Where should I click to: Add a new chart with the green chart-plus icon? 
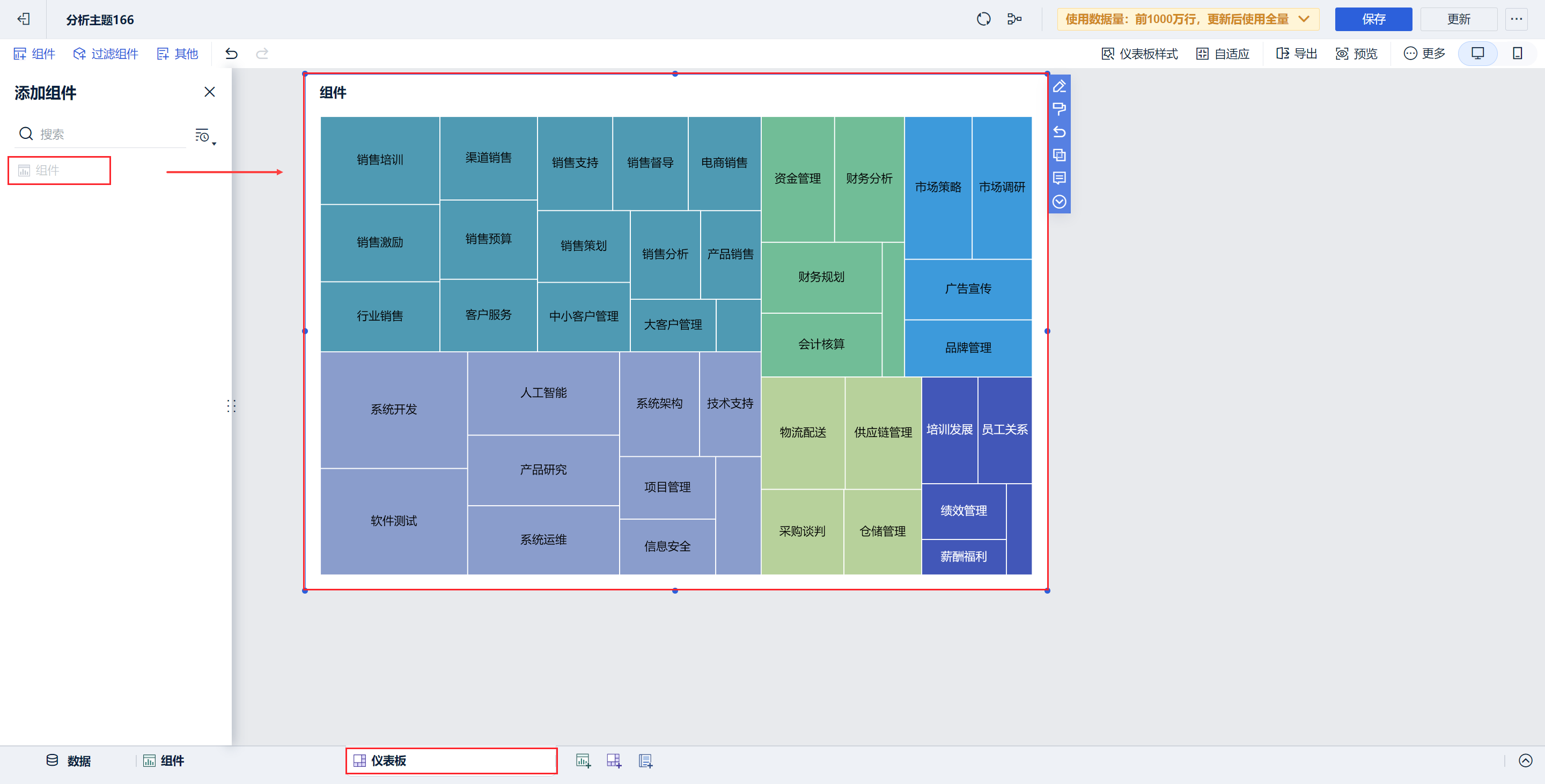(x=583, y=760)
